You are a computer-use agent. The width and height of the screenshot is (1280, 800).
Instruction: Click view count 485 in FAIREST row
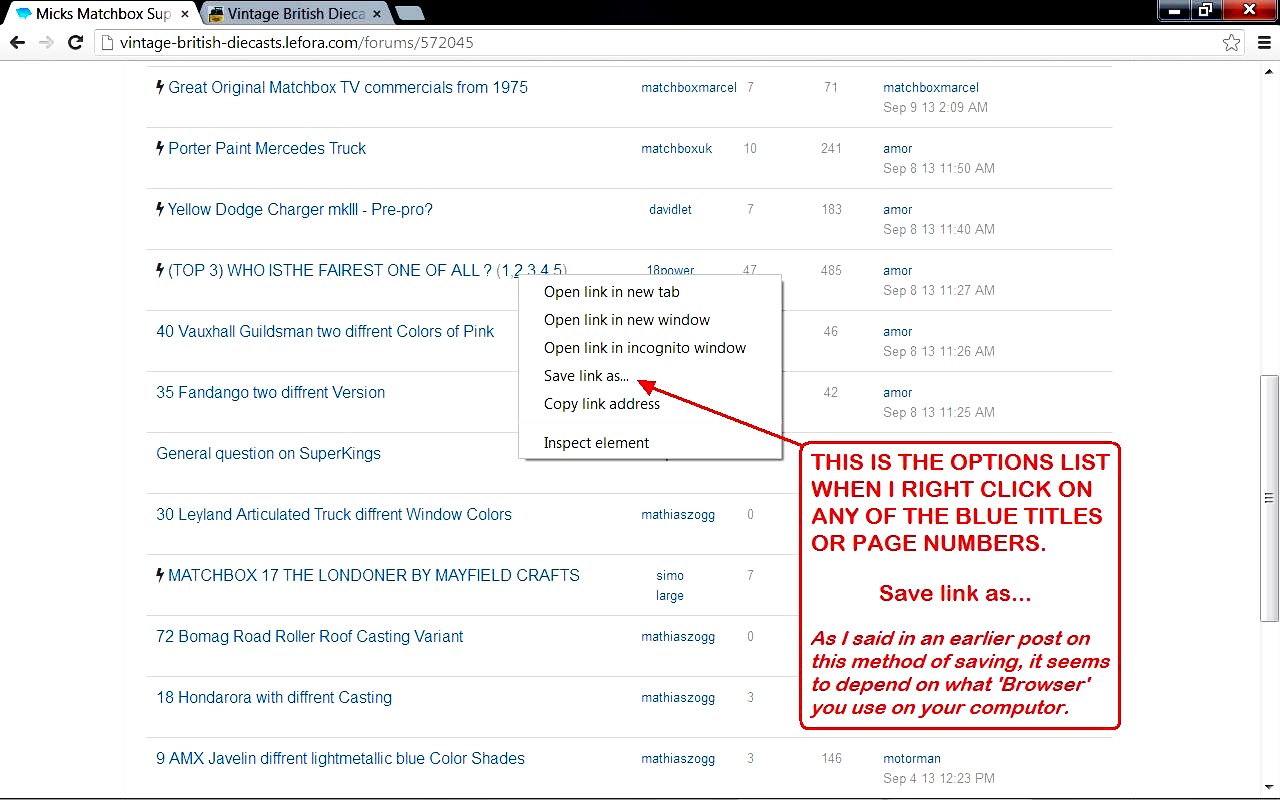pos(831,271)
